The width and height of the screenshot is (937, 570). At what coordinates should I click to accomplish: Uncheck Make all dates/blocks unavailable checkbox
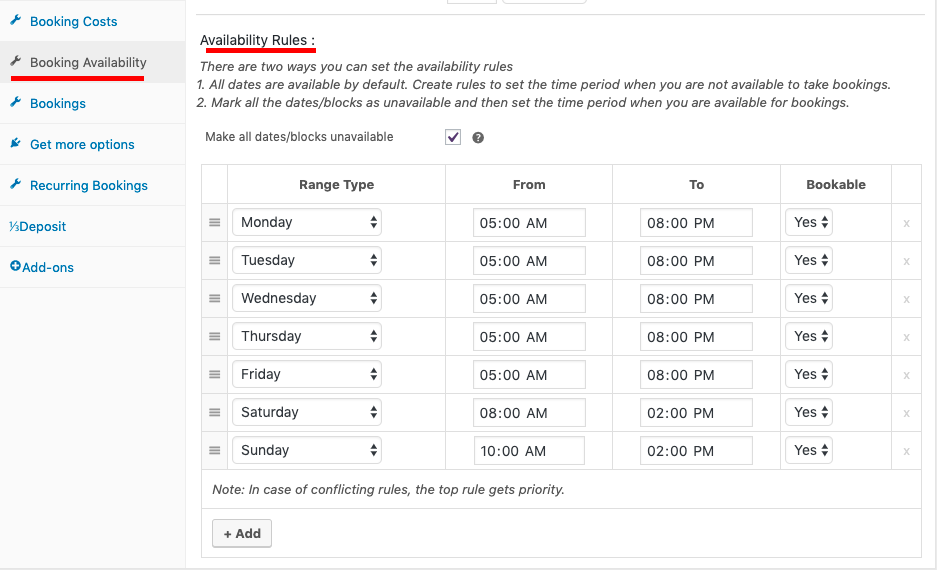click(x=453, y=137)
